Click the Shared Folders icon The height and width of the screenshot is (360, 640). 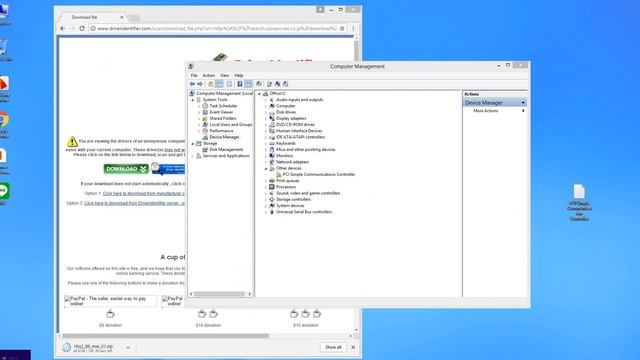(x=205, y=118)
